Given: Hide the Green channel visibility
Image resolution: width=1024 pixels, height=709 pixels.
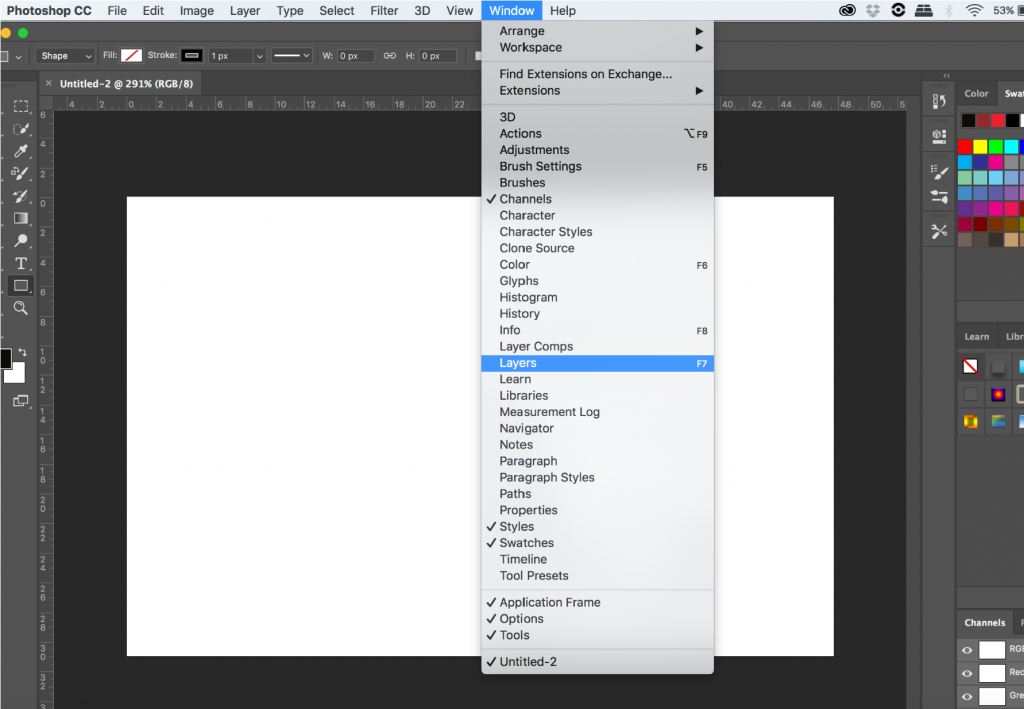Looking at the screenshot, I should [x=967, y=697].
